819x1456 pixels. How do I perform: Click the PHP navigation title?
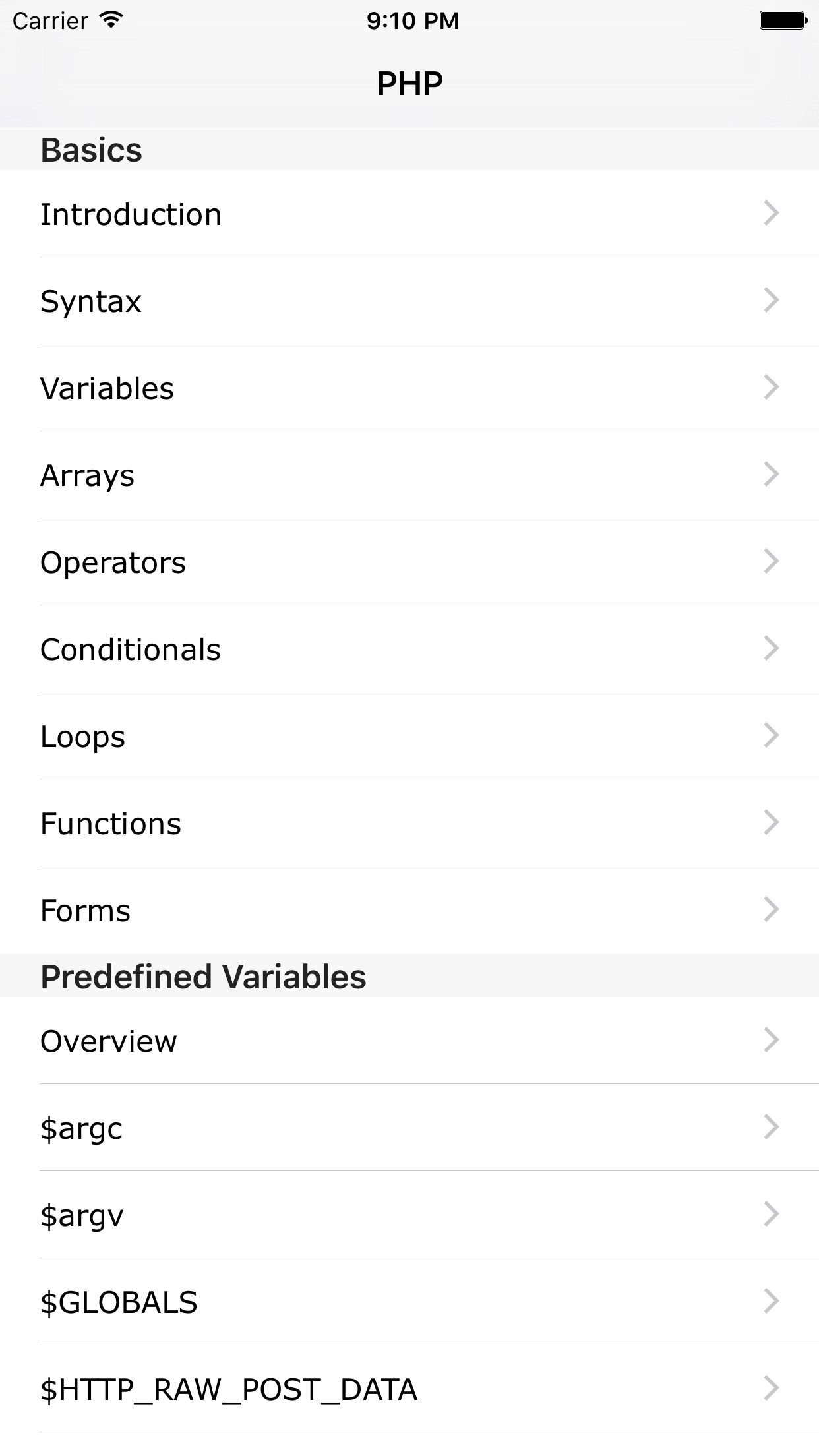pyautogui.click(x=409, y=83)
